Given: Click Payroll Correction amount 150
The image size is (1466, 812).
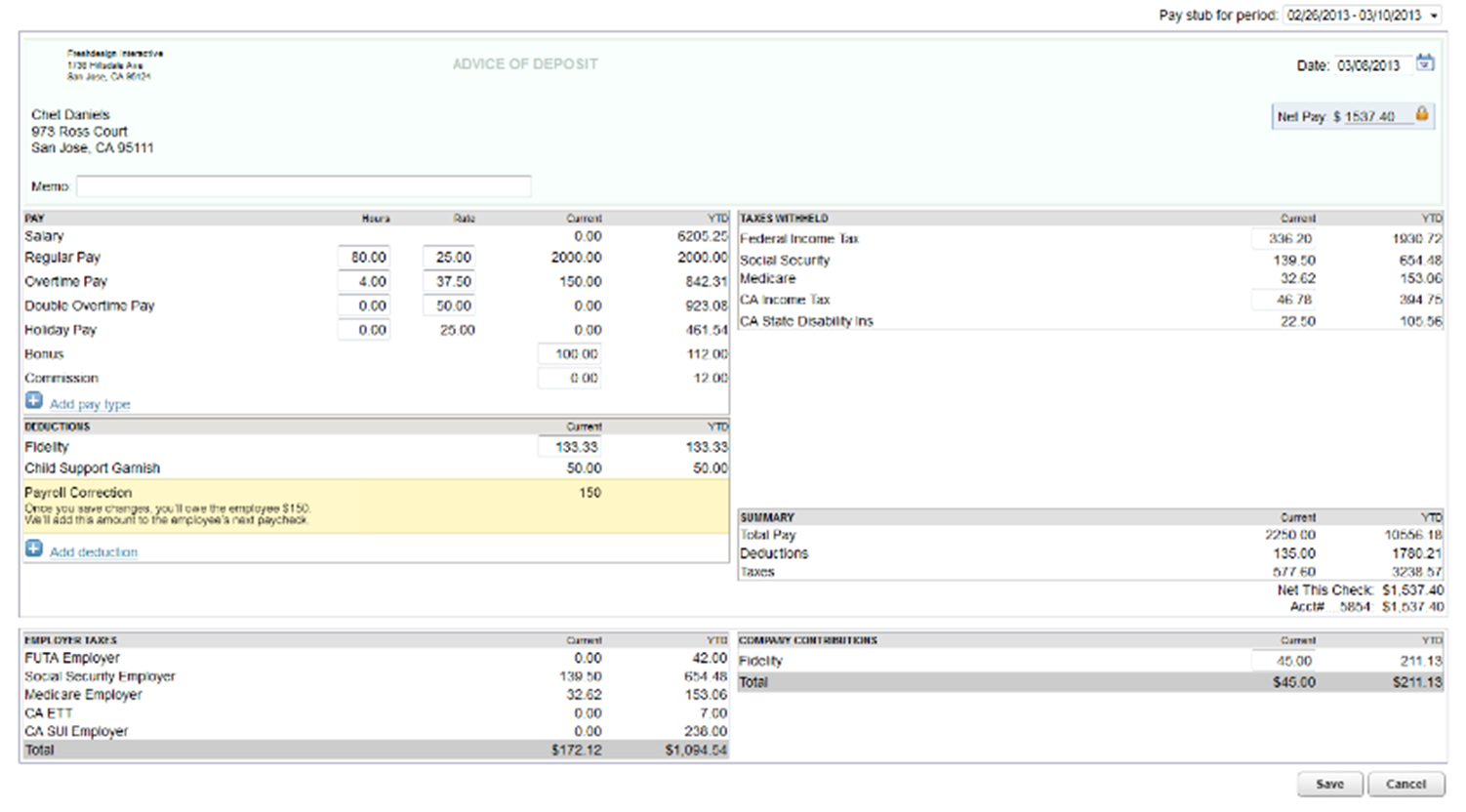Looking at the screenshot, I should pyautogui.click(x=590, y=493).
